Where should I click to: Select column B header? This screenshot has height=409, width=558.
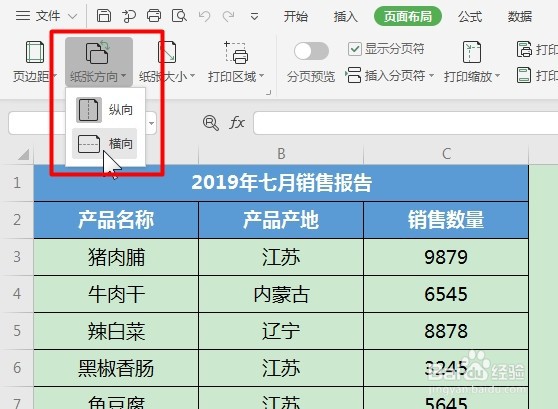click(x=281, y=154)
